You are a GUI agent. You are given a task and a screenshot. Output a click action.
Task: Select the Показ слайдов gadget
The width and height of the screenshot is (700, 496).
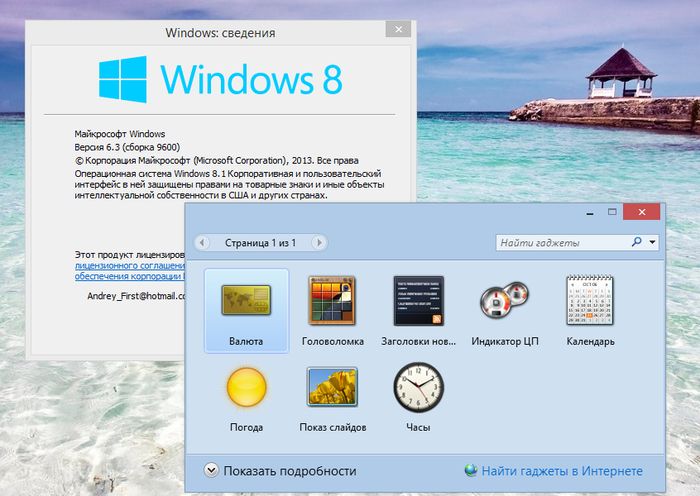click(x=333, y=396)
